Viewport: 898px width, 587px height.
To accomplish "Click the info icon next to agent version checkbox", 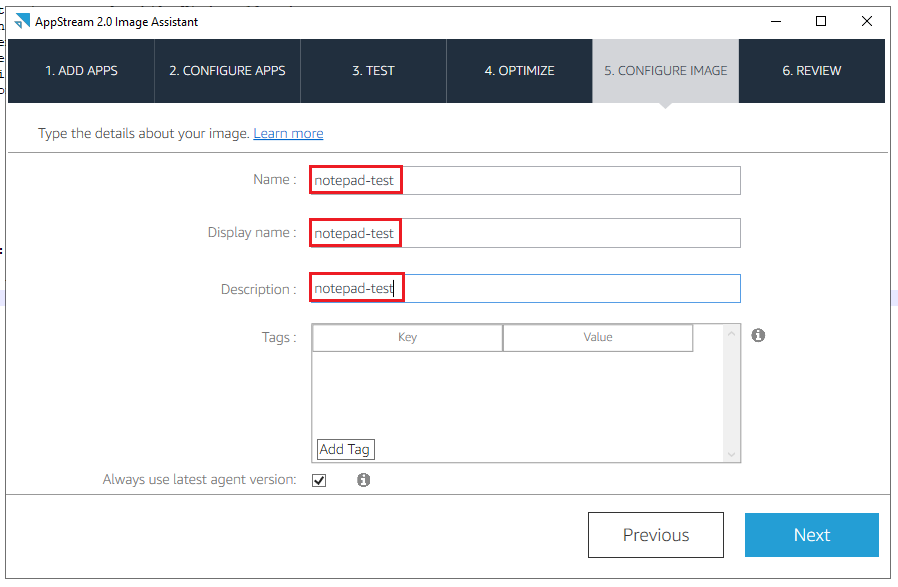I will 364,480.
